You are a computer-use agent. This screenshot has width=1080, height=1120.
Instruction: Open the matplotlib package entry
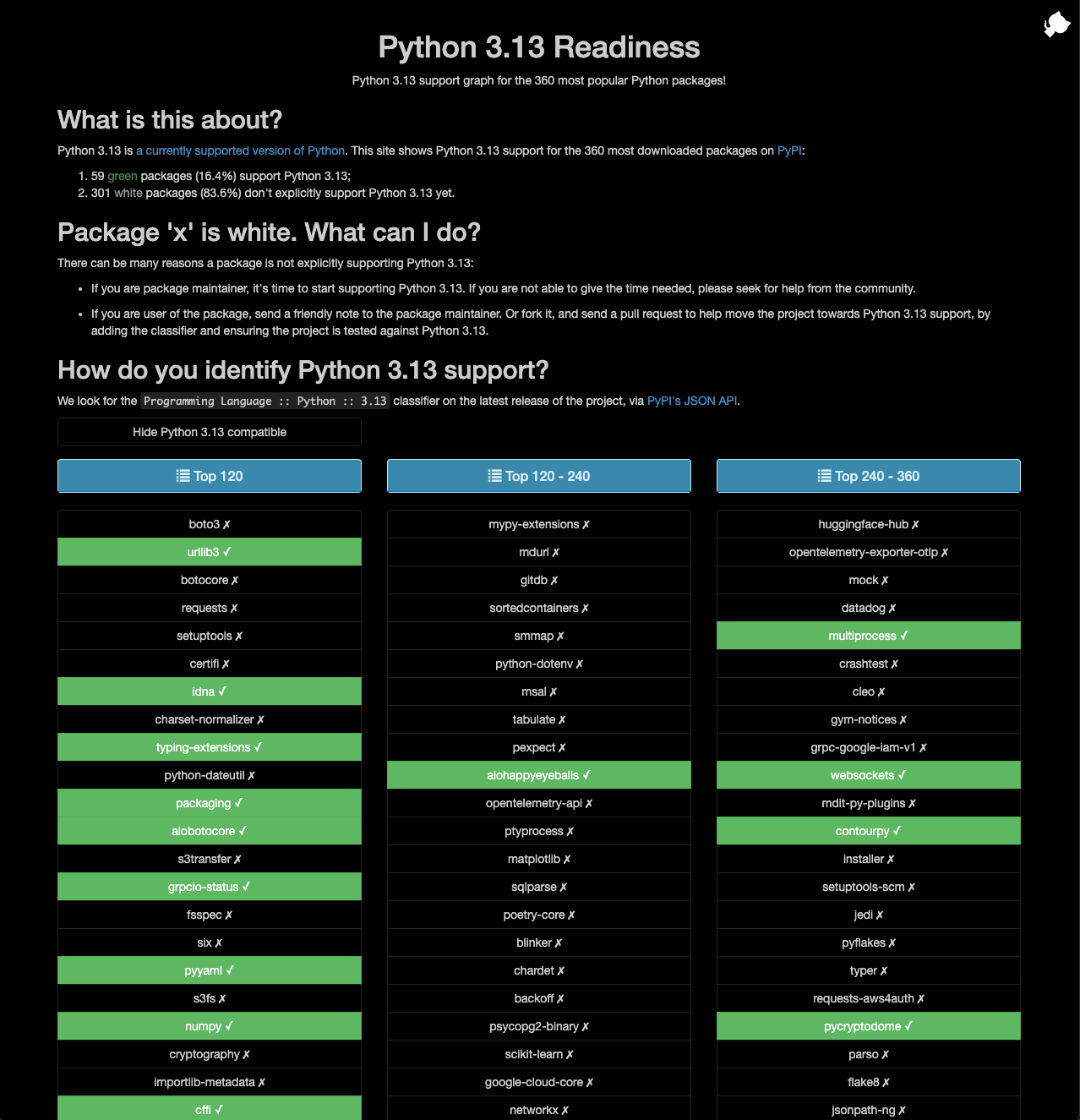(x=539, y=859)
